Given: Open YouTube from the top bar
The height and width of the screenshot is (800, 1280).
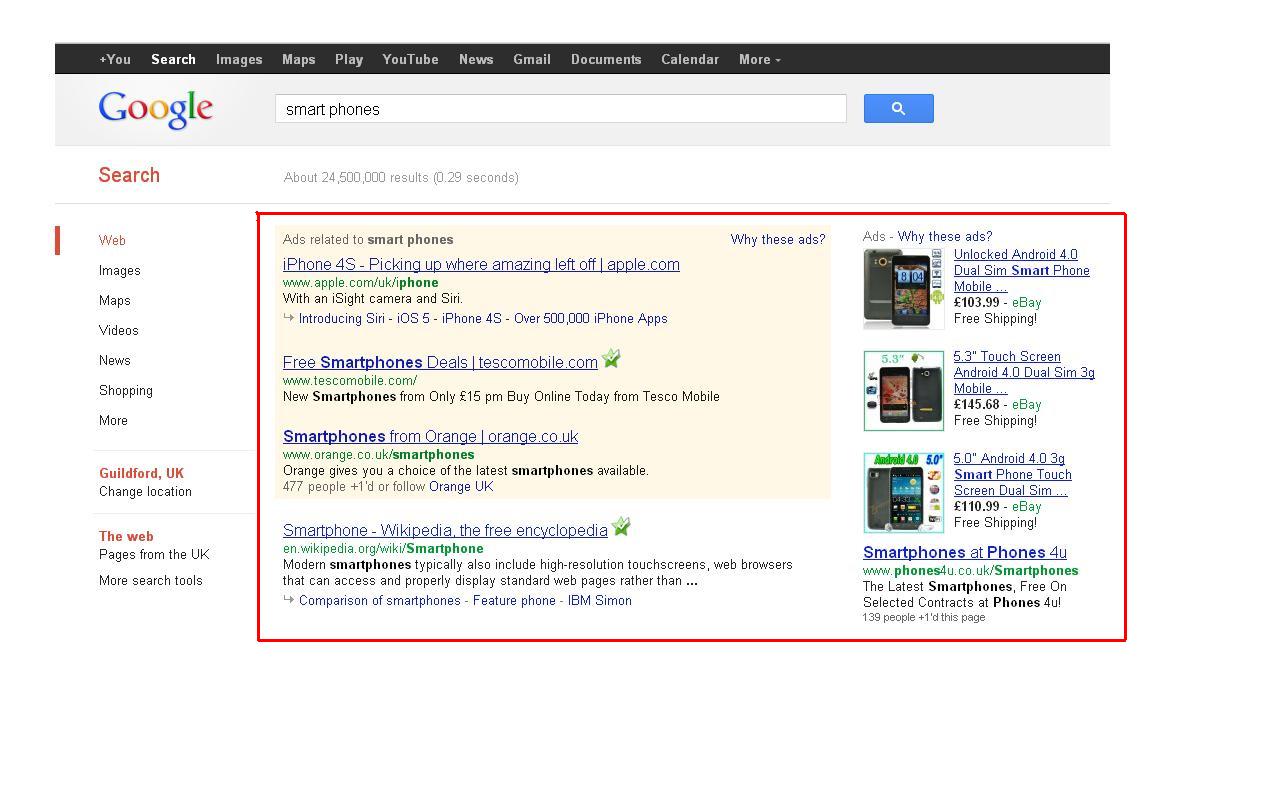Looking at the screenshot, I should pyautogui.click(x=410, y=59).
